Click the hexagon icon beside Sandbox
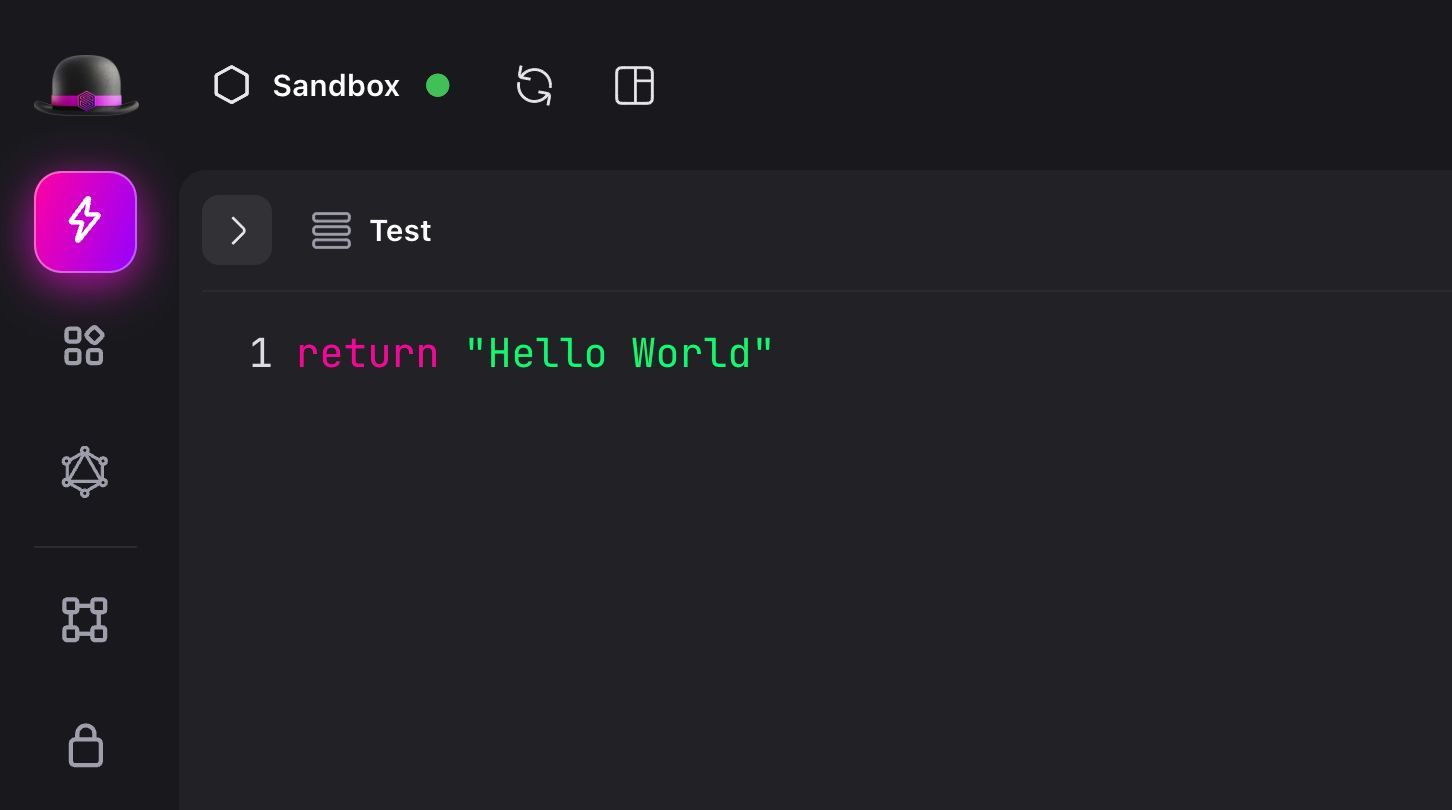Viewport: 1452px width, 810px height. click(231, 85)
